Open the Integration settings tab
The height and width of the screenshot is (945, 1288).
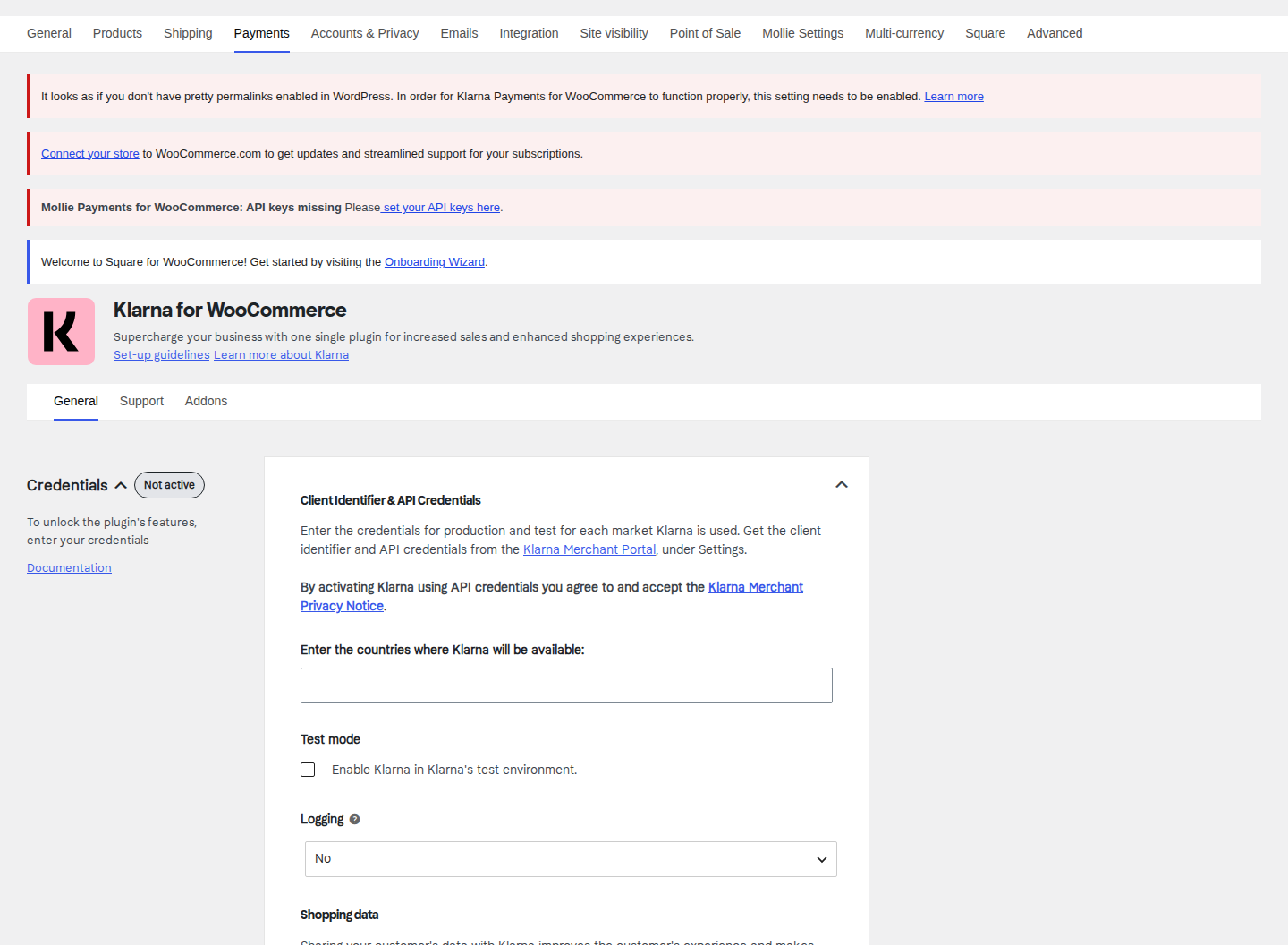[x=529, y=33]
